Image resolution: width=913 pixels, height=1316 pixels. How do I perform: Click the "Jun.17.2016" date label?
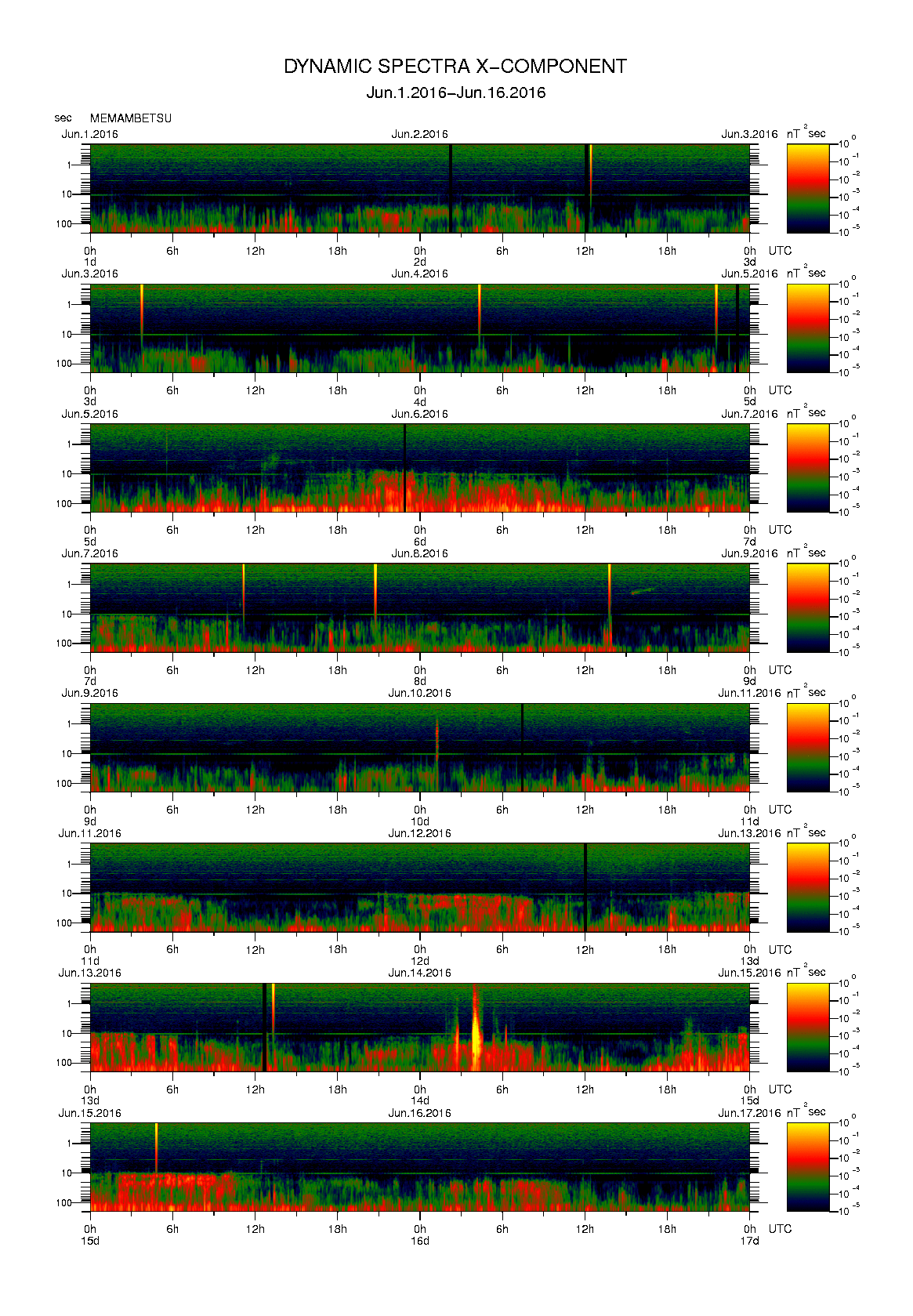pyautogui.click(x=749, y=1113)
